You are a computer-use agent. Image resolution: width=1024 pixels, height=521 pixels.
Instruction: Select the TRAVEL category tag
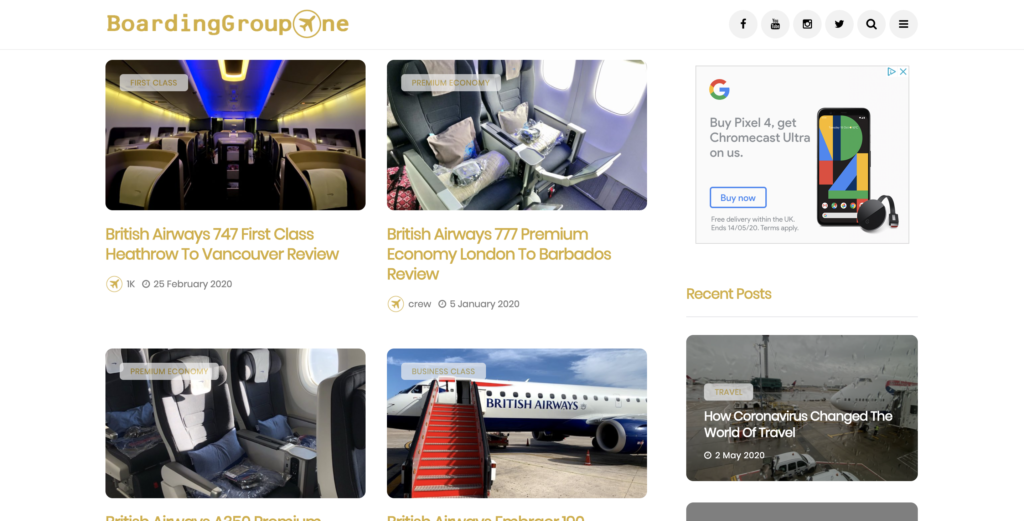(728, 392)
